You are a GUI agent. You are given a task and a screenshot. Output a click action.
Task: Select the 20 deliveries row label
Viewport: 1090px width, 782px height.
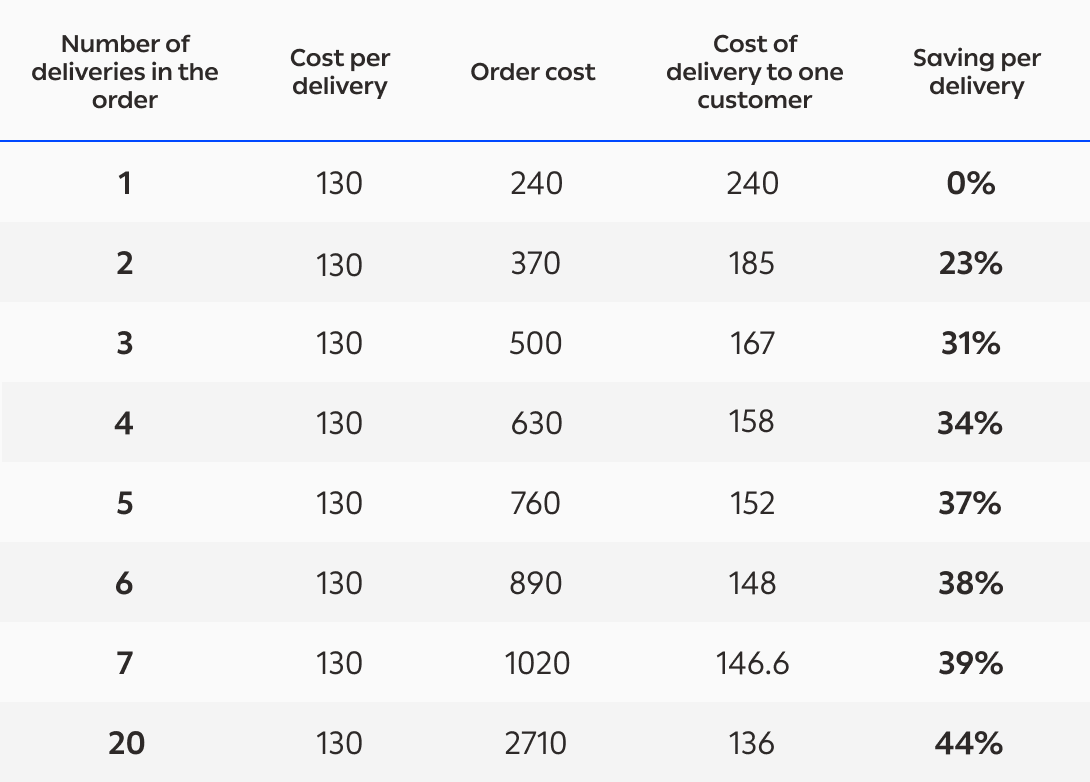coord(126,743)
